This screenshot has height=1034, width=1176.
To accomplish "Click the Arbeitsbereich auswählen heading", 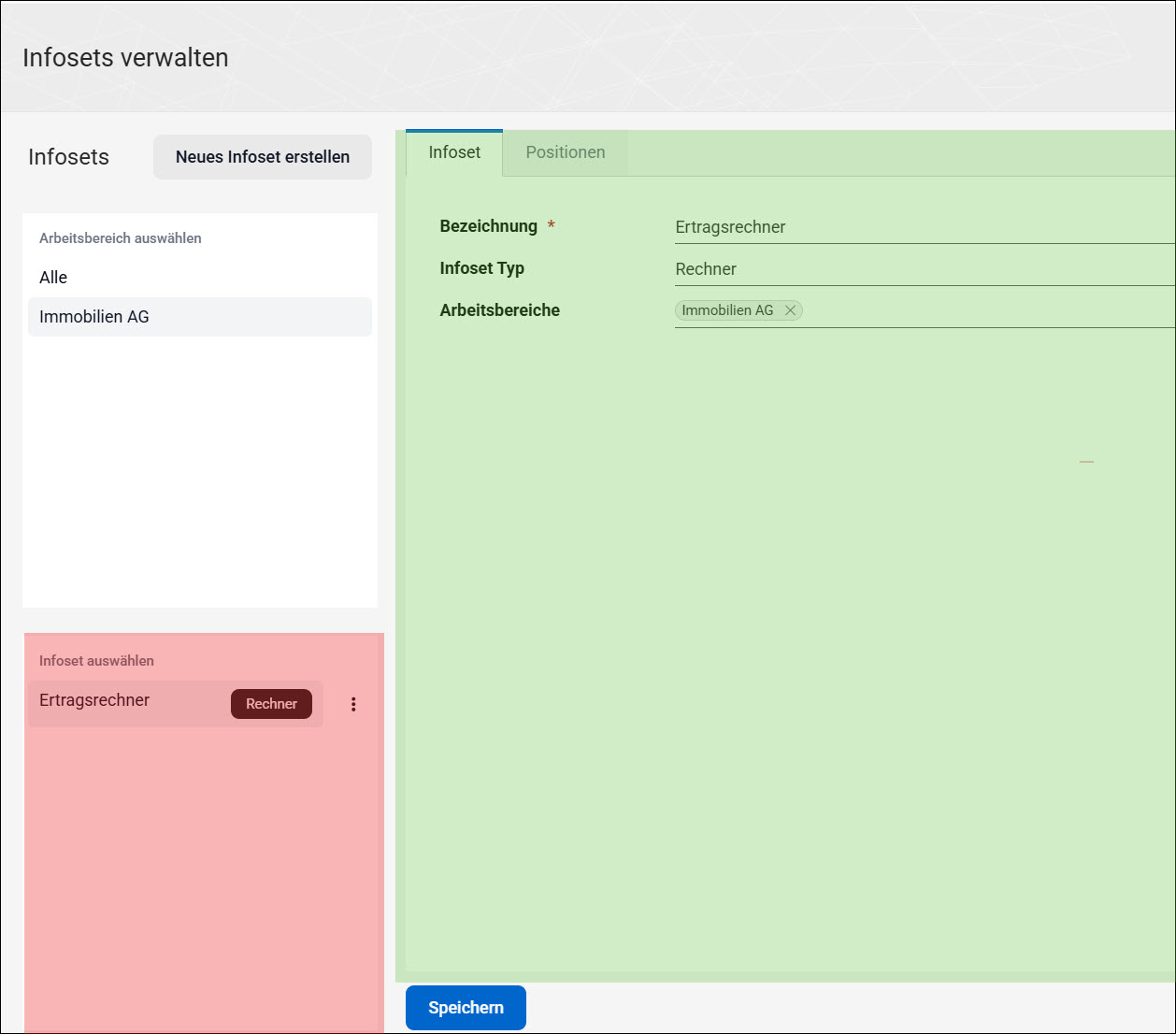I will pos(121,238).
